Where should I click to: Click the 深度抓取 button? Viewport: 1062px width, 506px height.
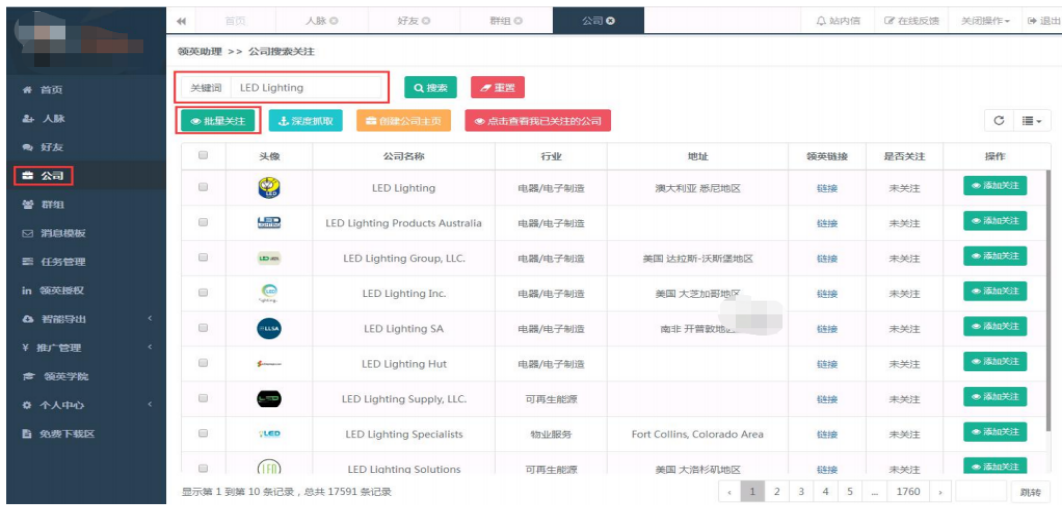(305, 121)
